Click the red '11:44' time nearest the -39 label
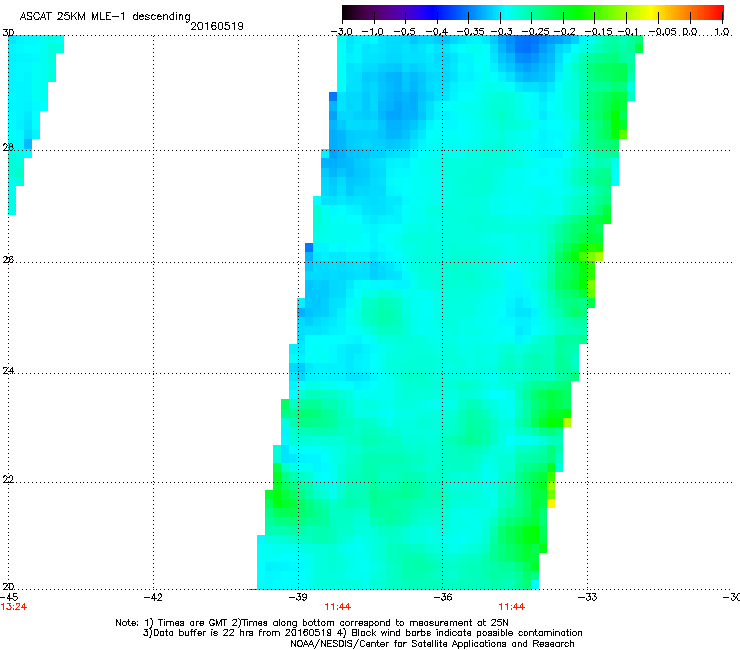Screen dimensions: 740x650 [338, 607]
